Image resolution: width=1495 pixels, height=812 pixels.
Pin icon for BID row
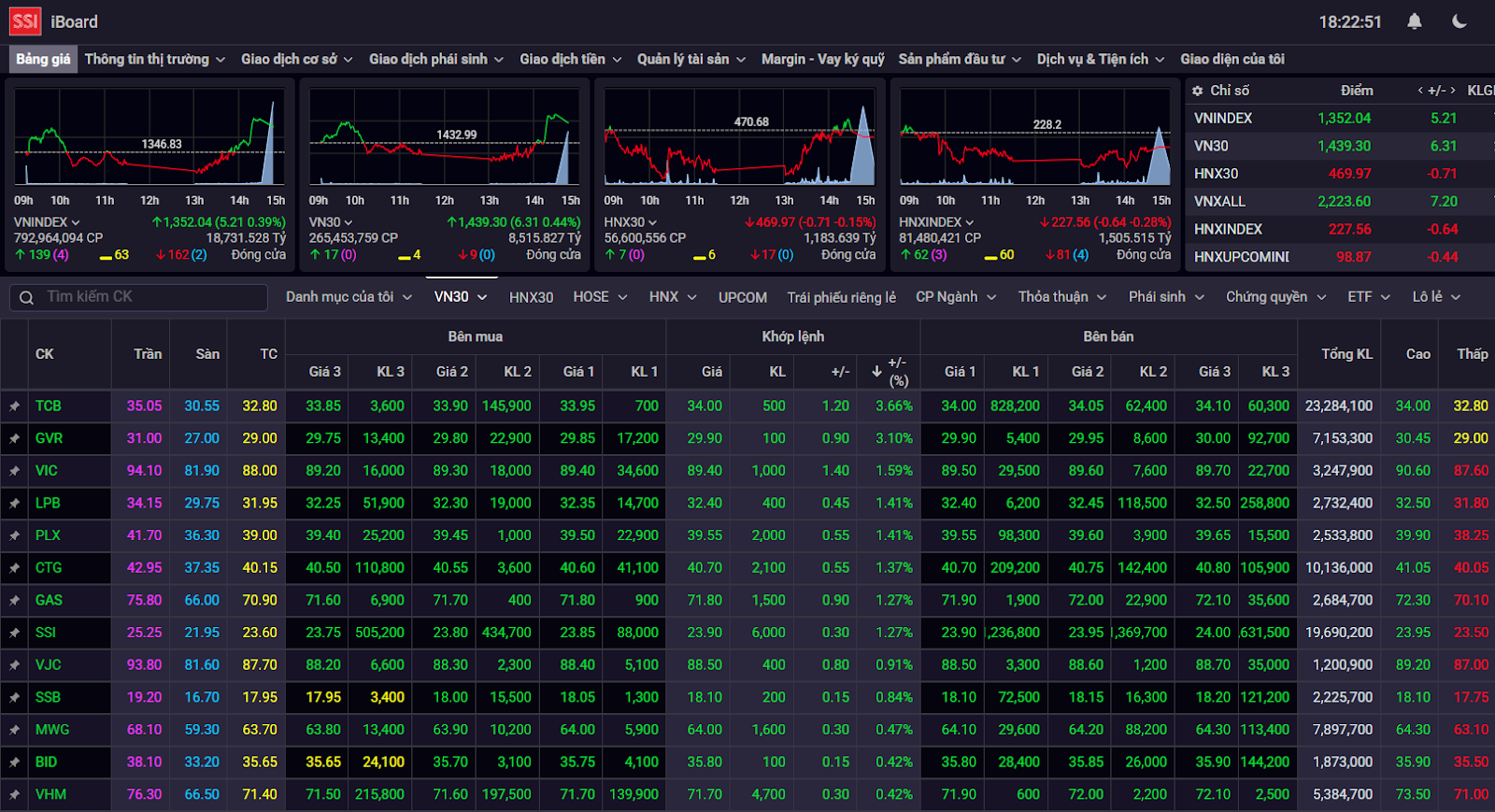[x=14, y=762]
